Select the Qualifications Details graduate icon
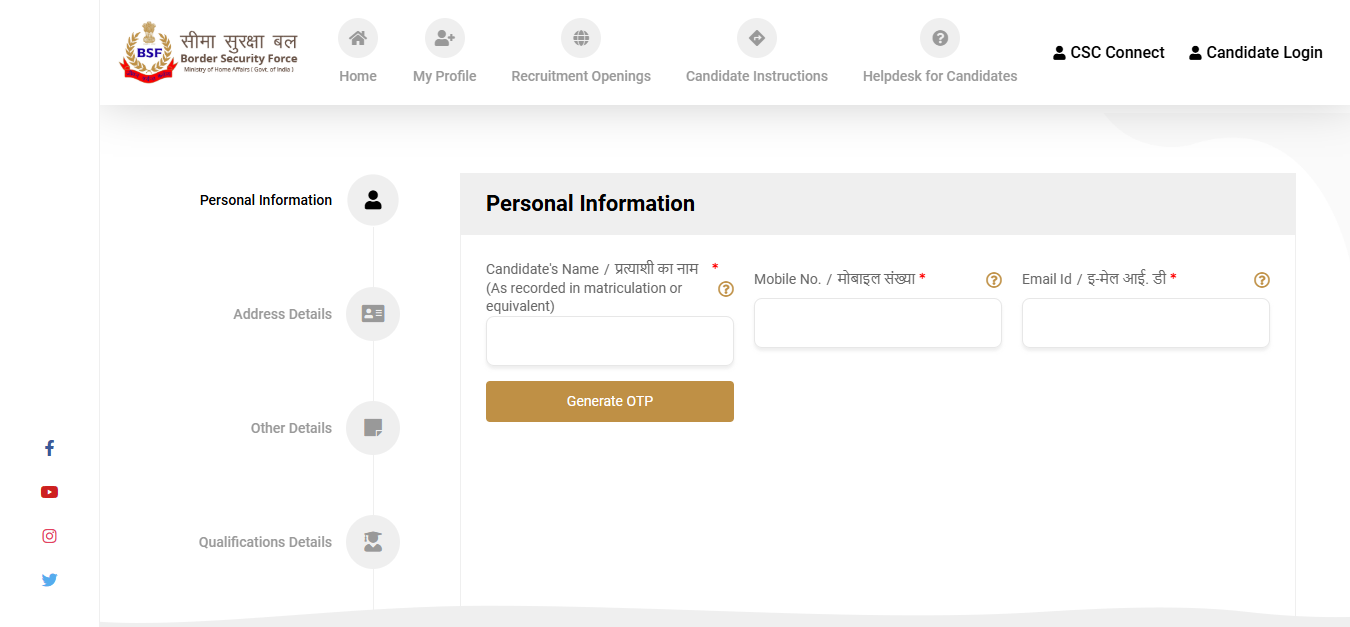 click(373, 542)
